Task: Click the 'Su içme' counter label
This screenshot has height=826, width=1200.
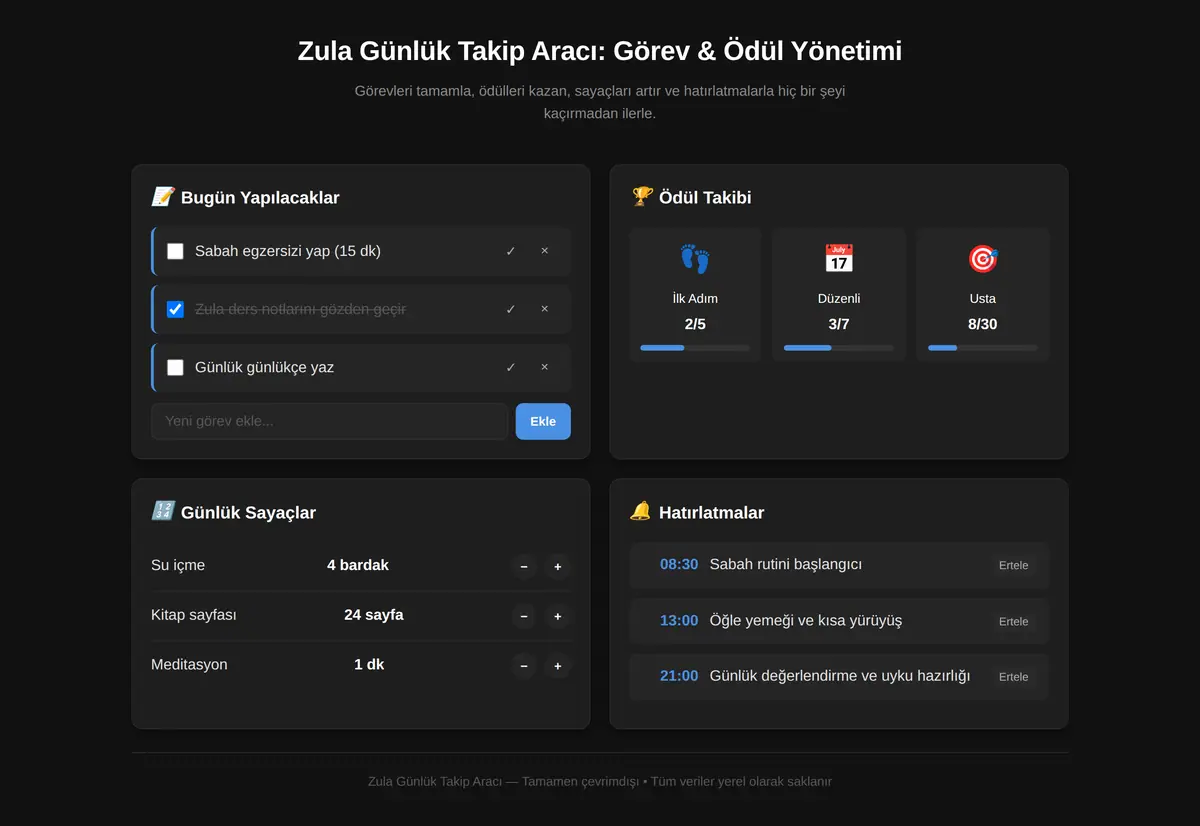Action: (178, 565)
